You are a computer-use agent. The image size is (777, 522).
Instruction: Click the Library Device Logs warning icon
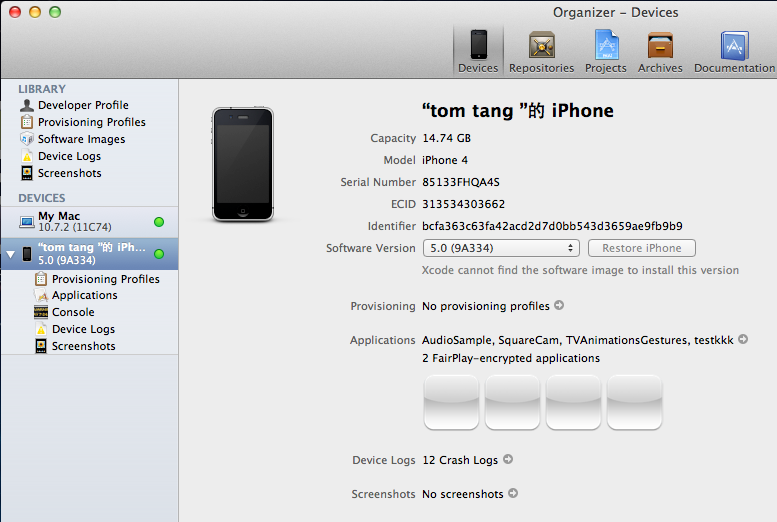27,156
